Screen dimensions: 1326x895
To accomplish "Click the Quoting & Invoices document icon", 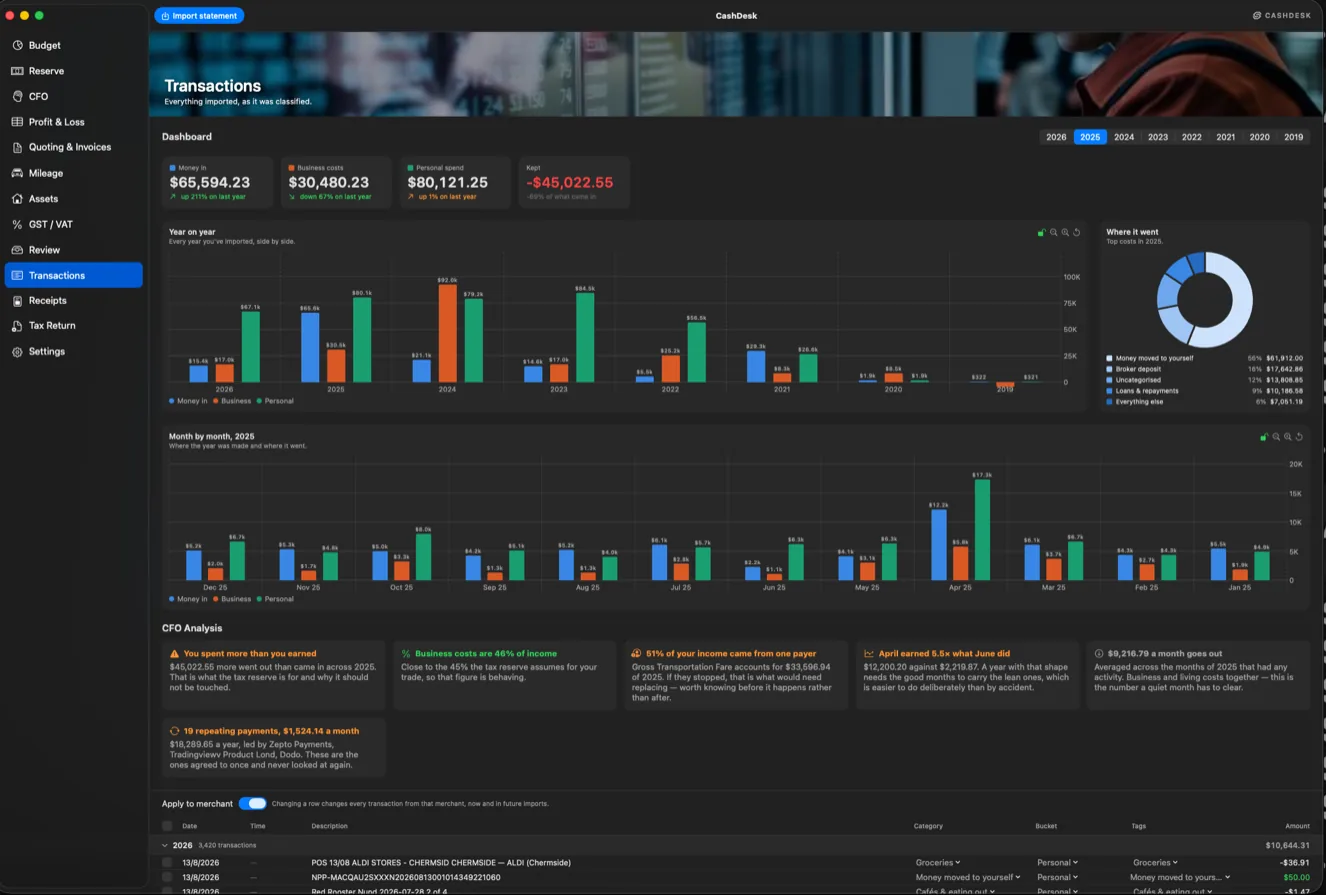I will (x=17, y=147).
